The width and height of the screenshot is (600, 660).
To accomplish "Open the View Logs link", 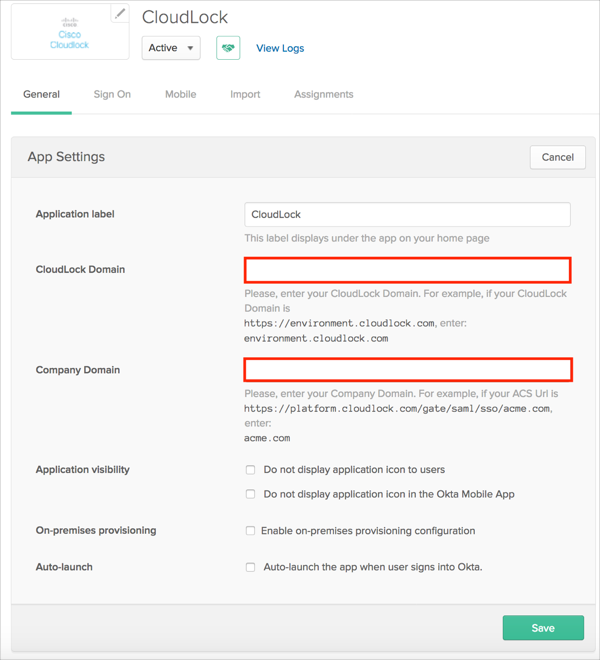I will click(x=280, y=48).
